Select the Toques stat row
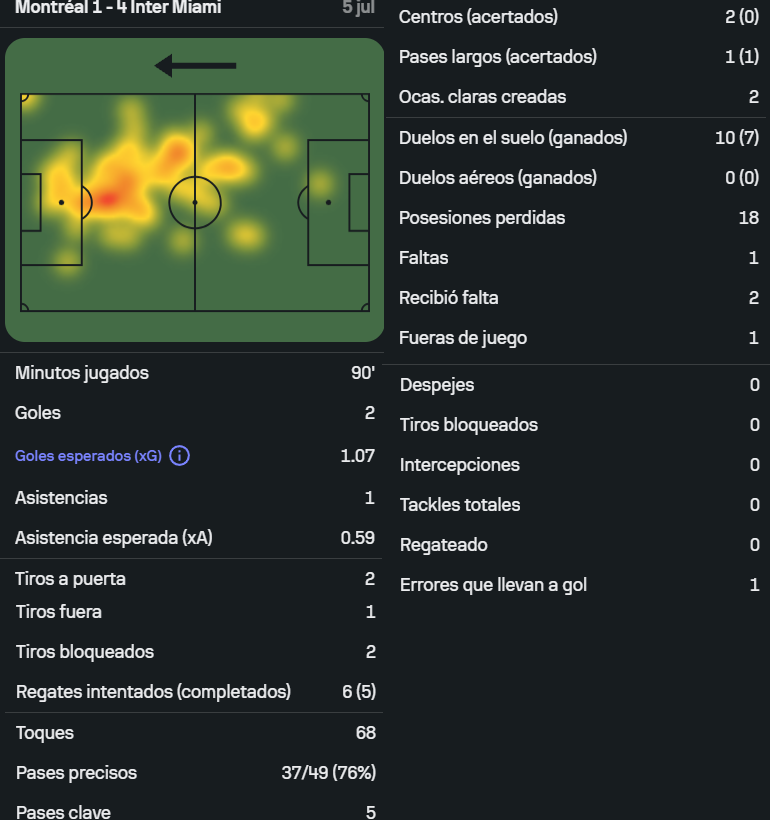The height and width of the screenshot is (820, 770). [195, 733]
